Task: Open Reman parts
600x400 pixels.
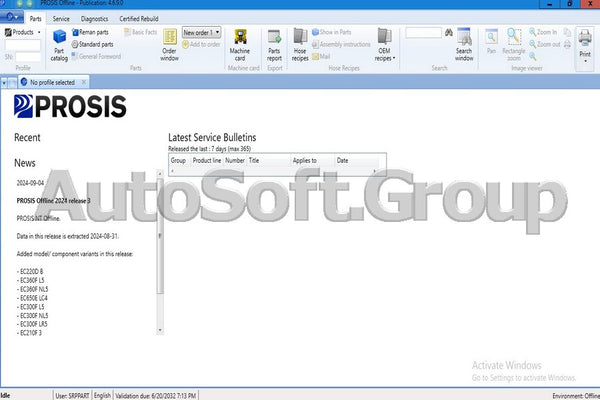Action: 90,32
